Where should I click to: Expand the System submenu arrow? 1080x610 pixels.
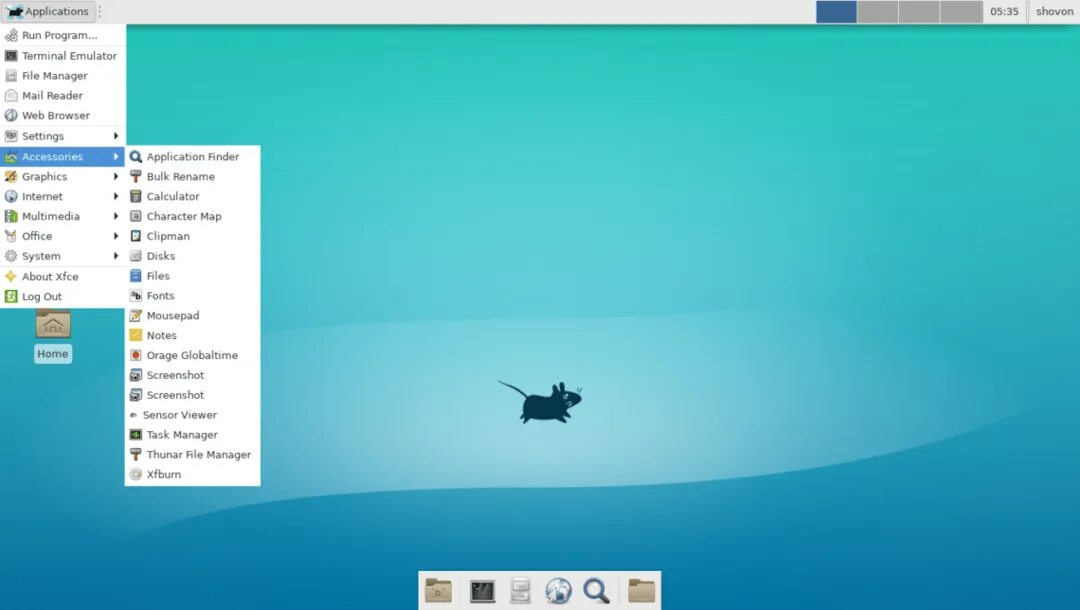coord(116,256)
